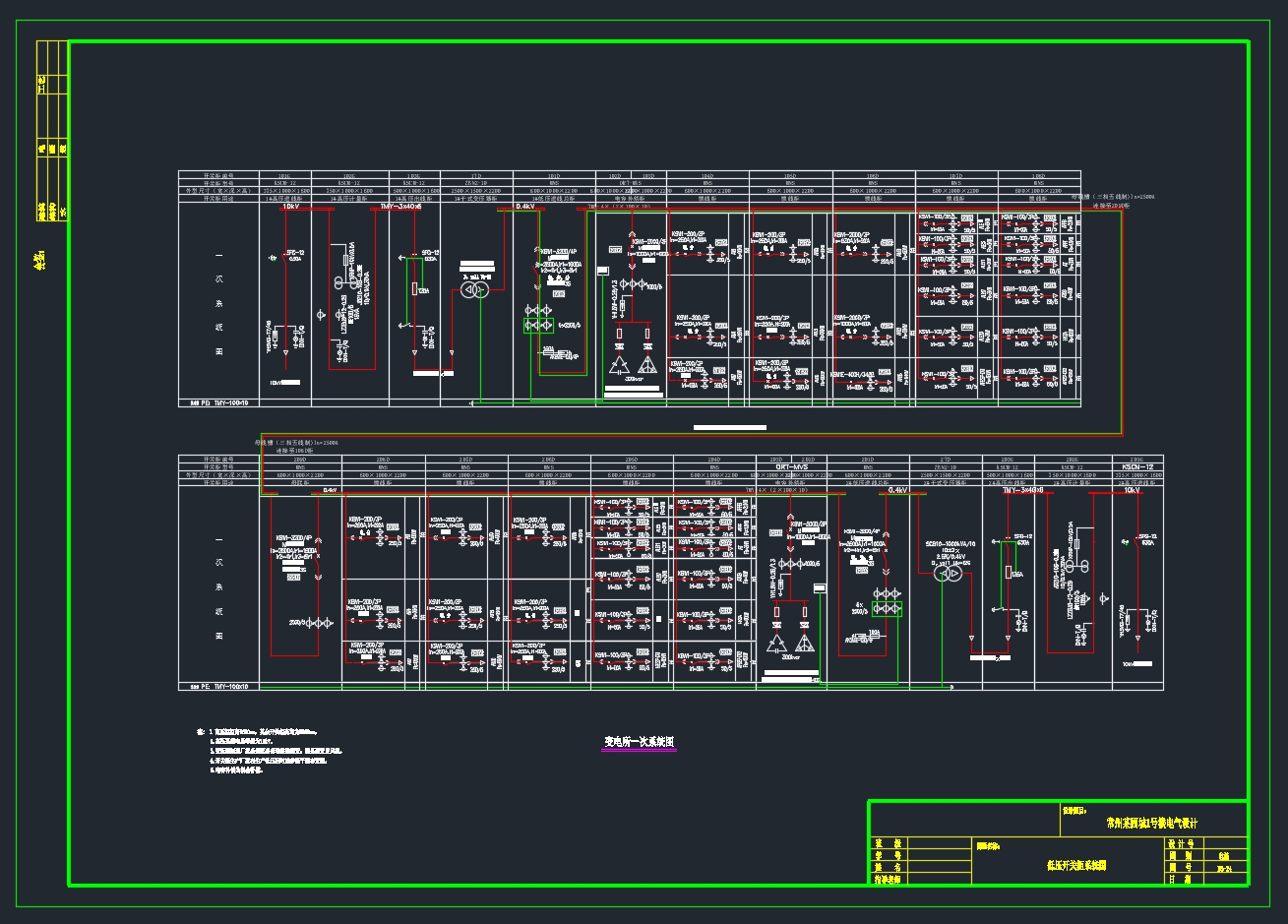Image resolution: width=1288 pixels, height=924 pixels.
Task: Select the 低压开关柜系统图 title block text
Action: click(1075, 866)
